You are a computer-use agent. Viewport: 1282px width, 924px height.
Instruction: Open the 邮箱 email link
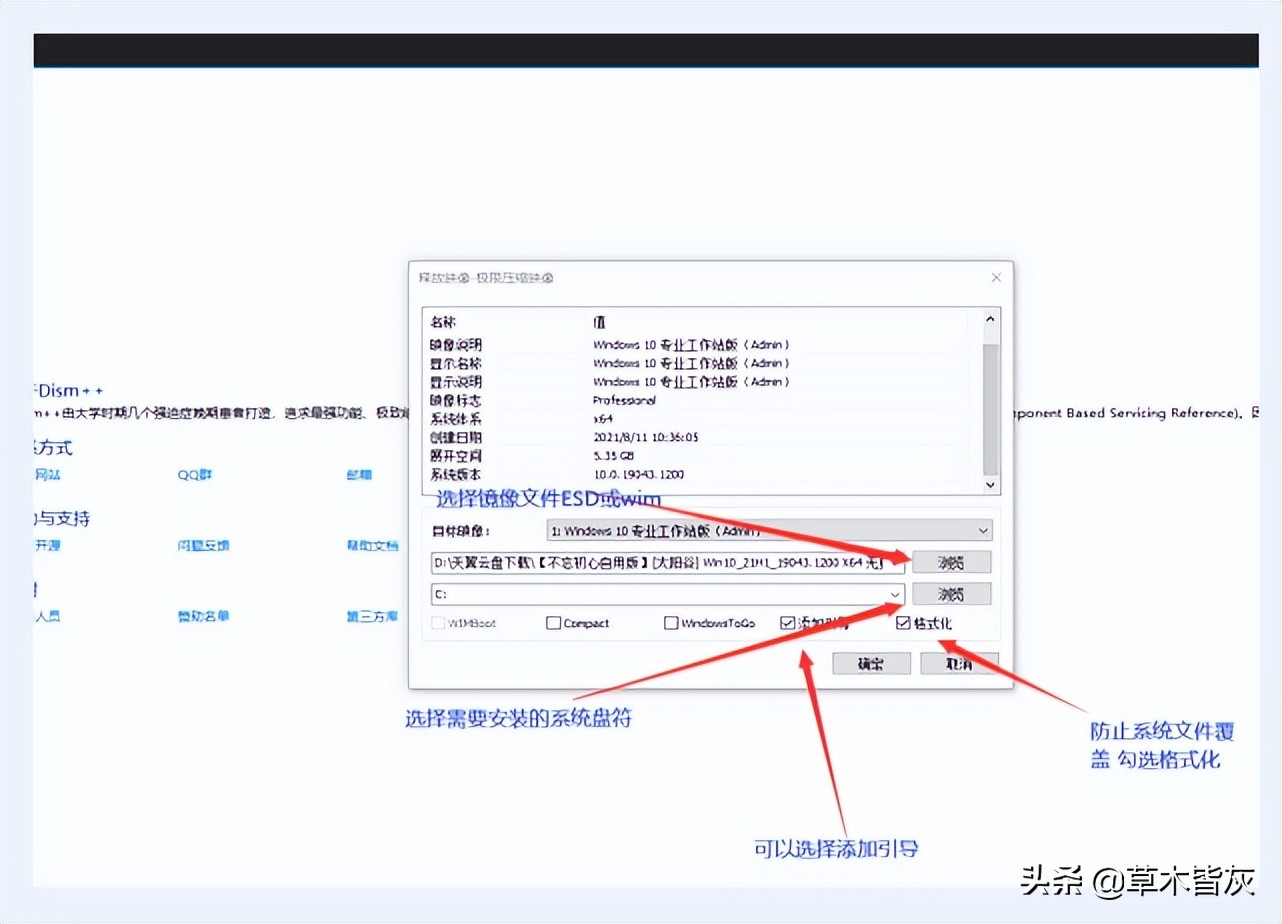click(x=358, y=475)
